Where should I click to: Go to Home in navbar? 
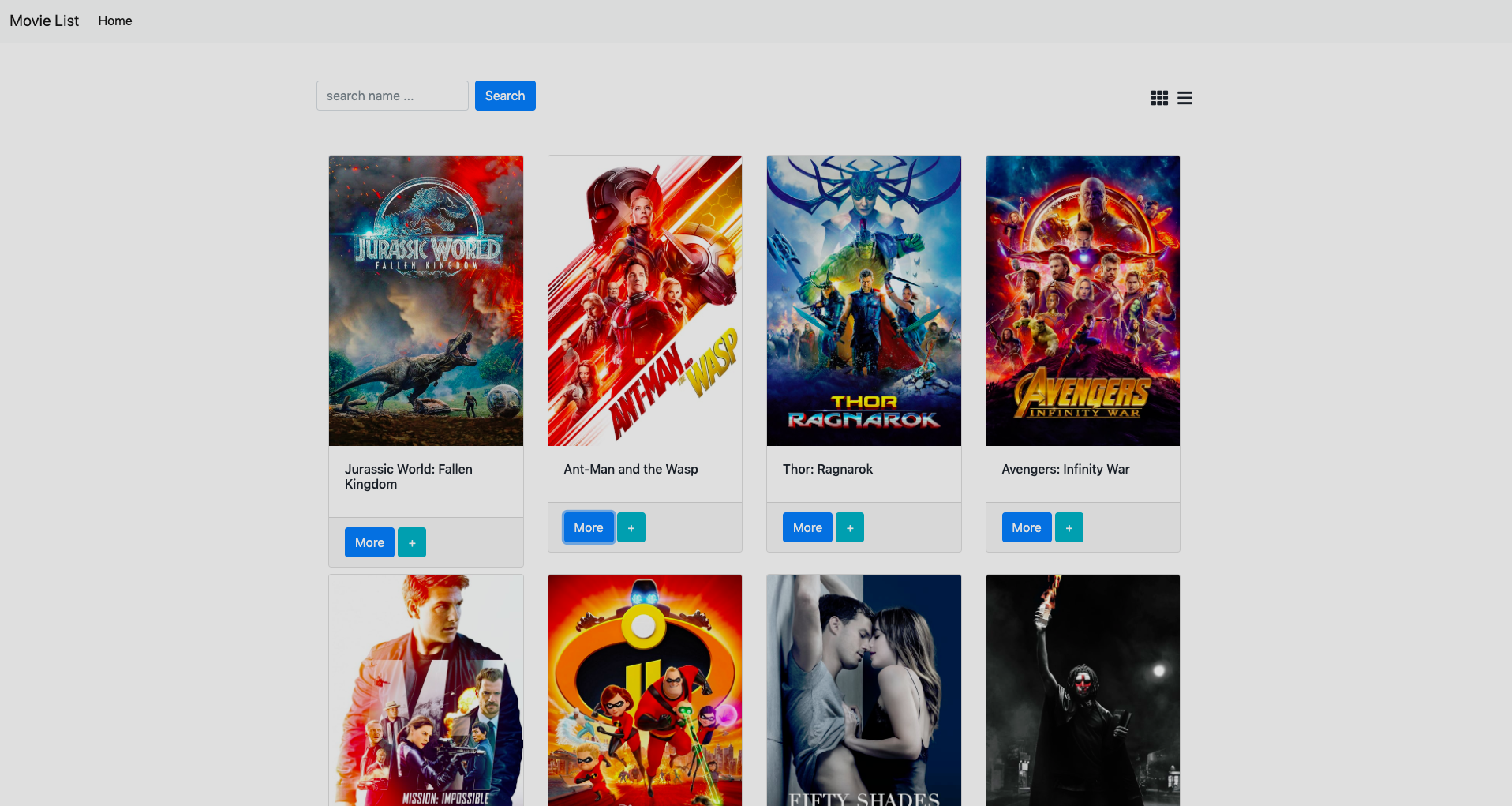click(x=115, y=21)
